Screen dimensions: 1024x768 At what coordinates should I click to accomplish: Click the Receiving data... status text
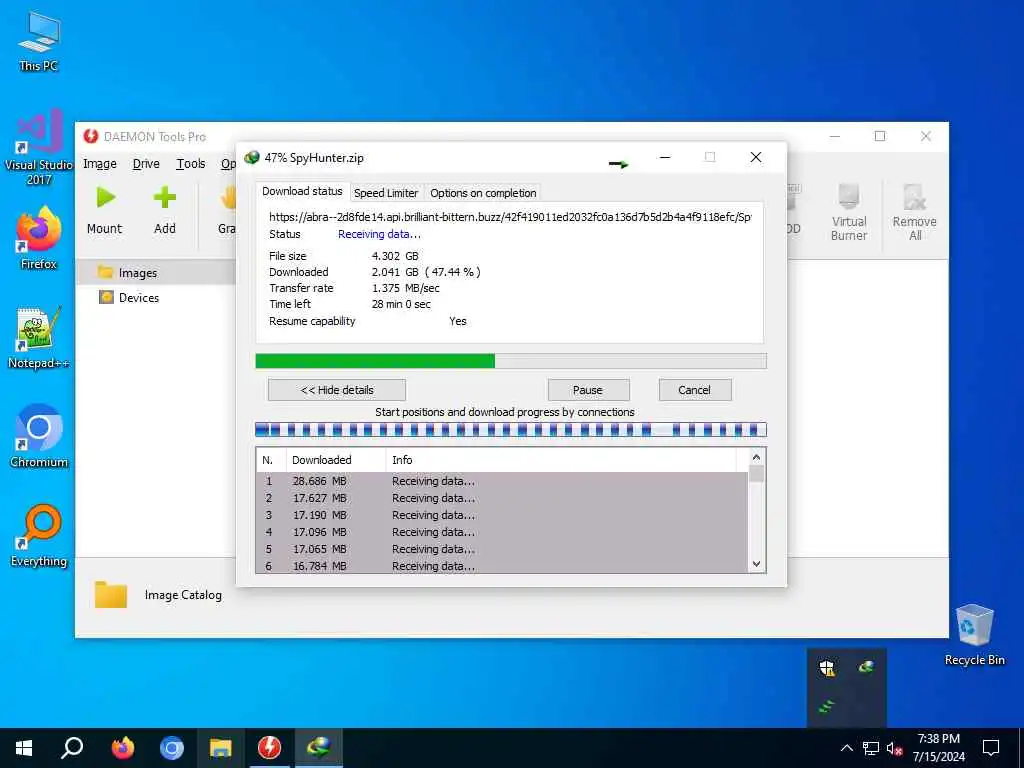pos(379,234)
